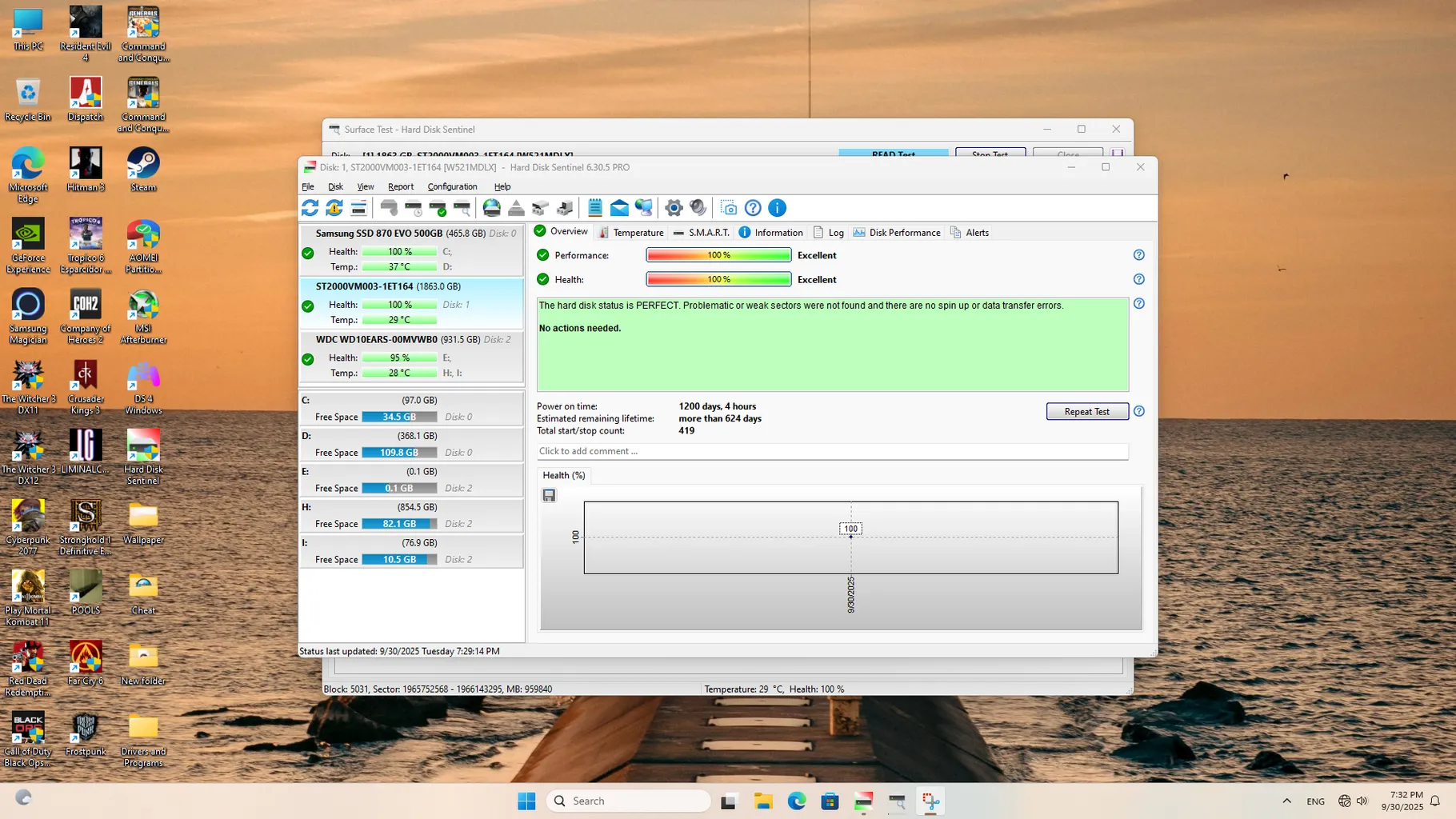Click the comment field to add comment
Viewport: 1456px width, 819px height.
pyautogui.click(x=832, y=451)
